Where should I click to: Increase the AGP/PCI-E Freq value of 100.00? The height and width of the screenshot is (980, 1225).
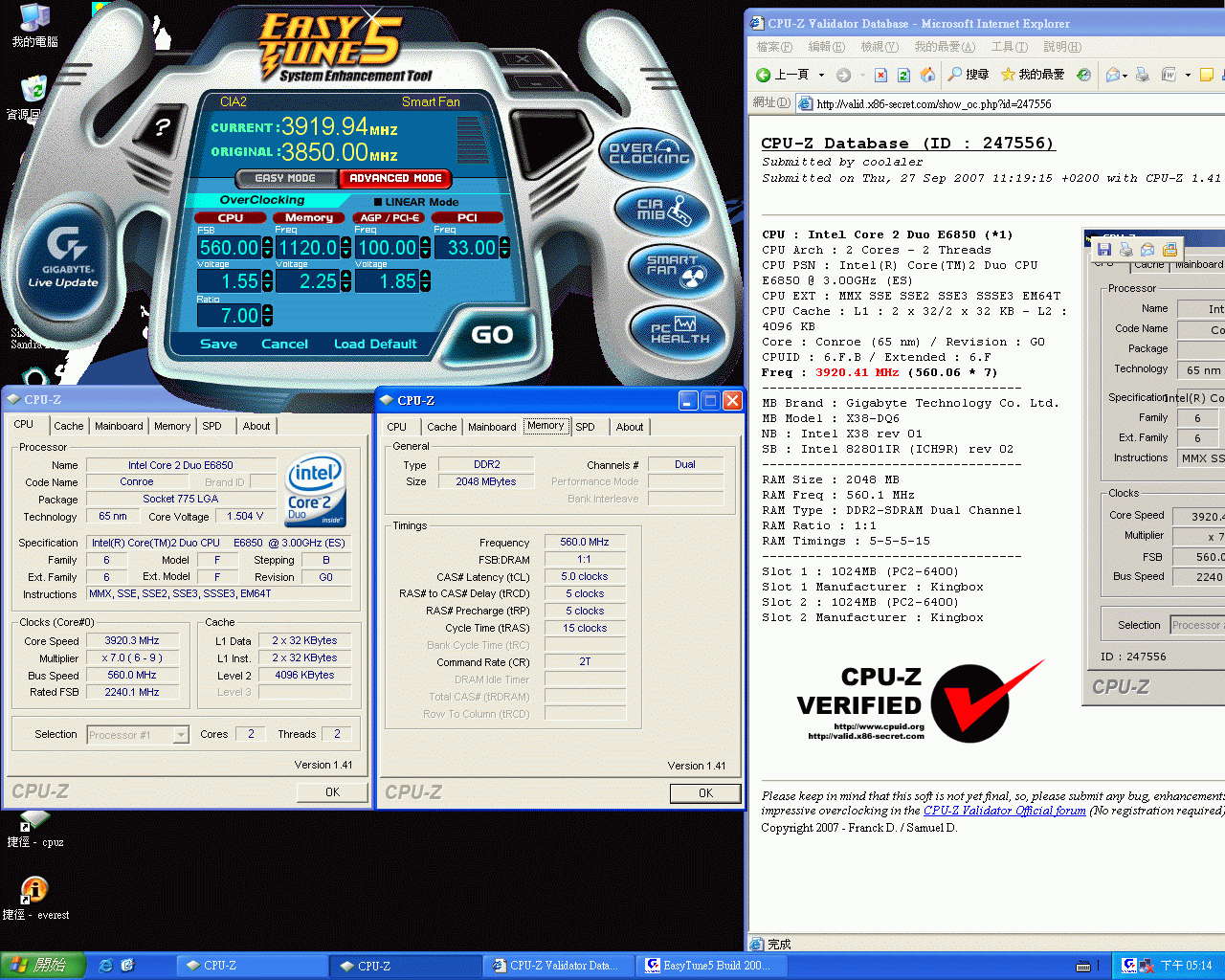425,242
